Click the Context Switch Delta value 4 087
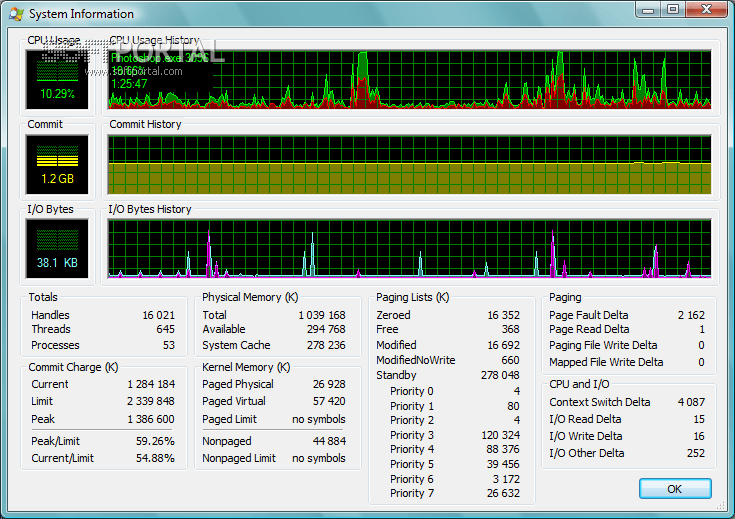 point(691,402)
